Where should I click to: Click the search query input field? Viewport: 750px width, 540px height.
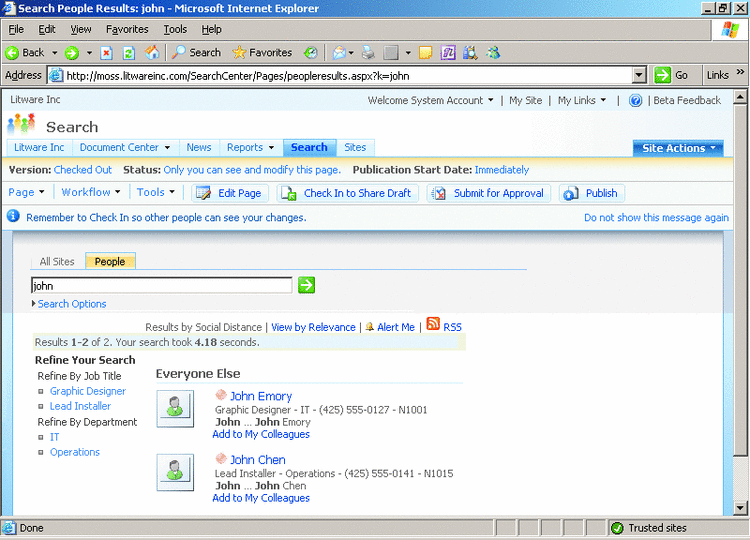point(162,286)
